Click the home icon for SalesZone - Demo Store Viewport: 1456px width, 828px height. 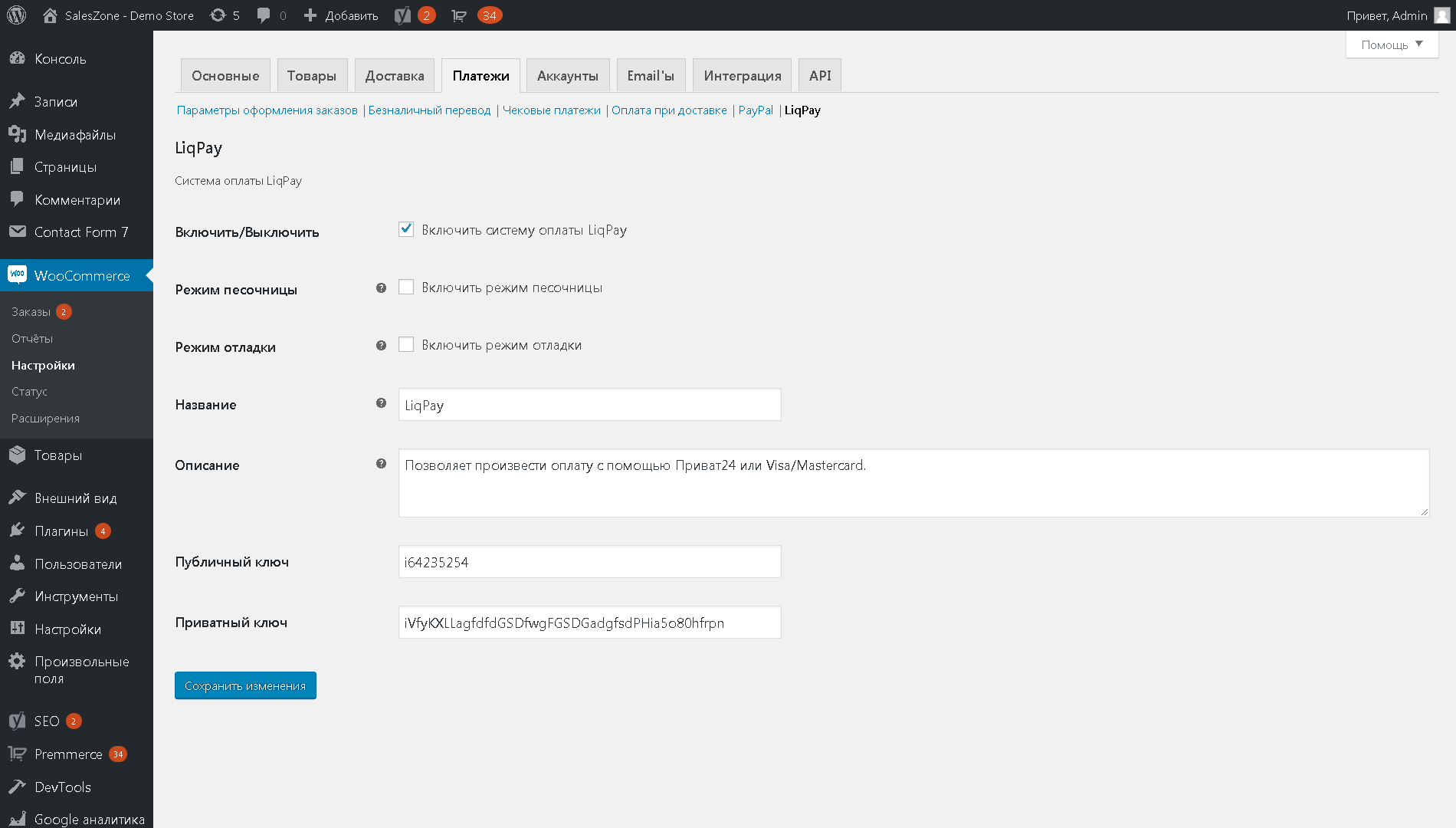pyautogui.click(x=50, y=15)
